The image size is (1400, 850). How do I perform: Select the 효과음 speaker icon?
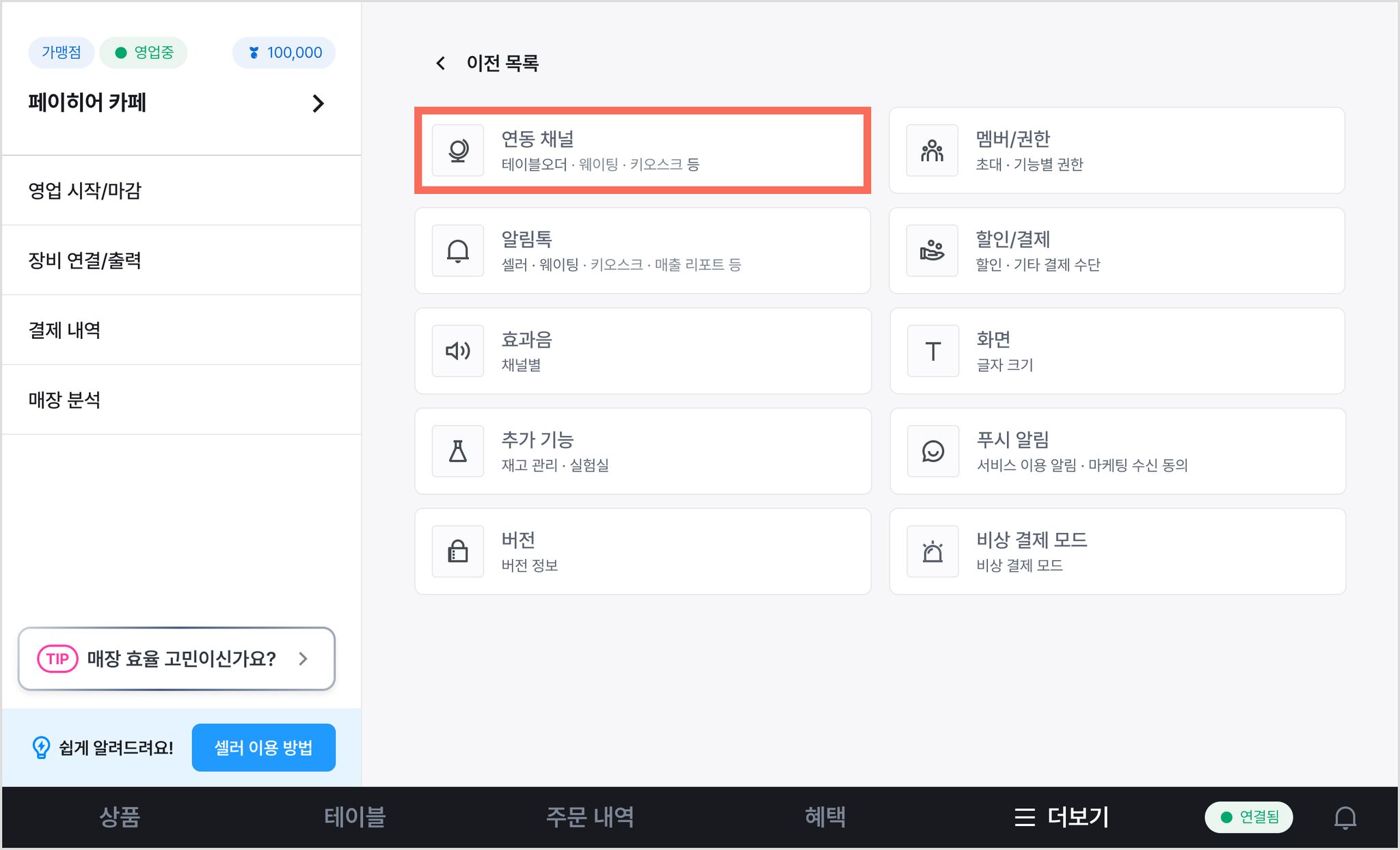tap(458, 351)
